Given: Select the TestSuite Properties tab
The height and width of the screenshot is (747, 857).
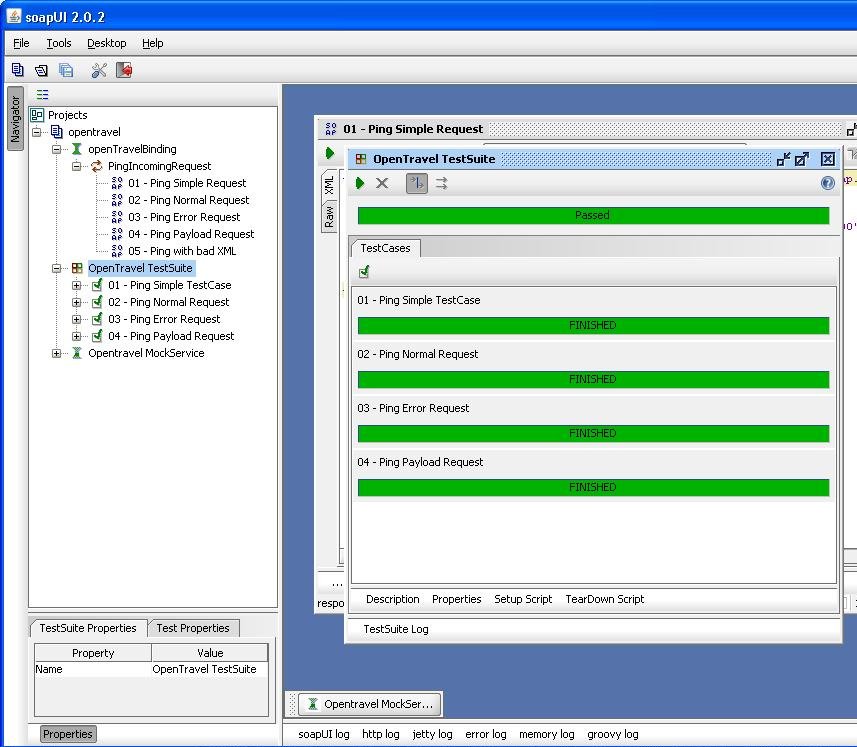Looking at the screenshot, I should coord(88,628).
